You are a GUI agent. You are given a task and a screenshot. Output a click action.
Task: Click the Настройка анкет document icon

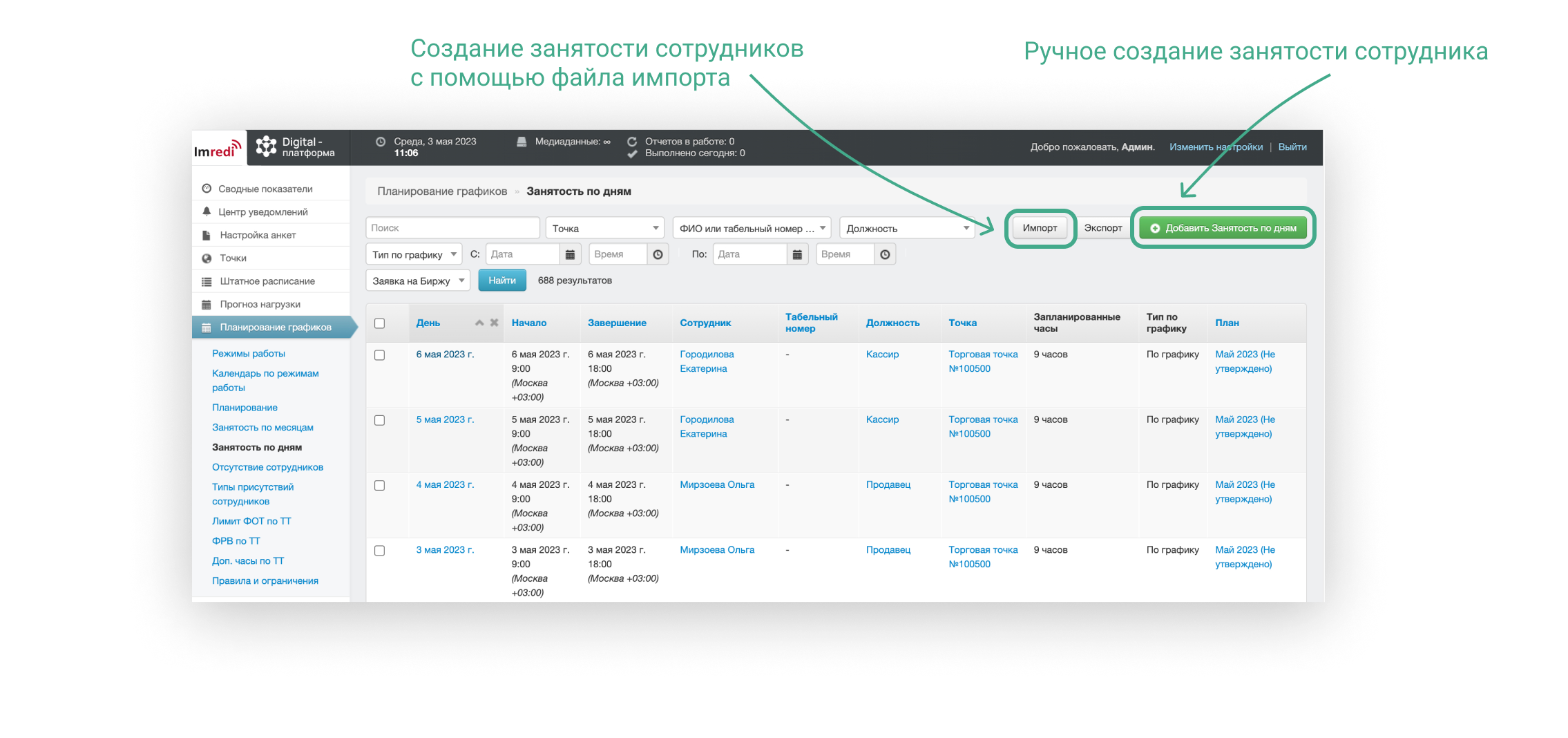[207, 235]
